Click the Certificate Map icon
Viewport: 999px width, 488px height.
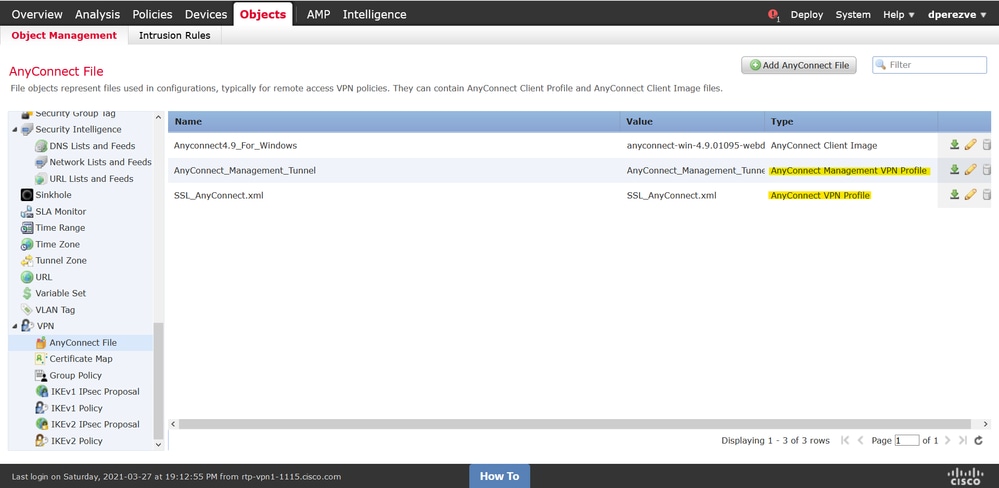click(x=41, y=359)
